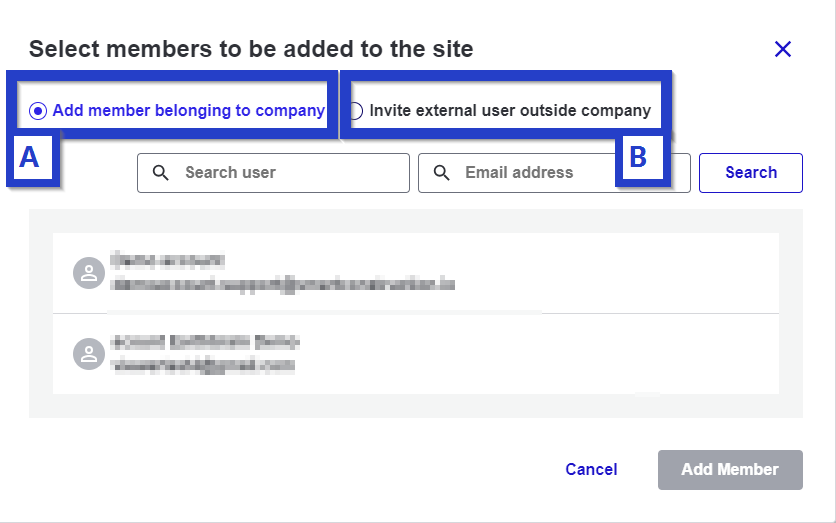Click the Search button
Screen dimensions: 836x523
[751, 173]
